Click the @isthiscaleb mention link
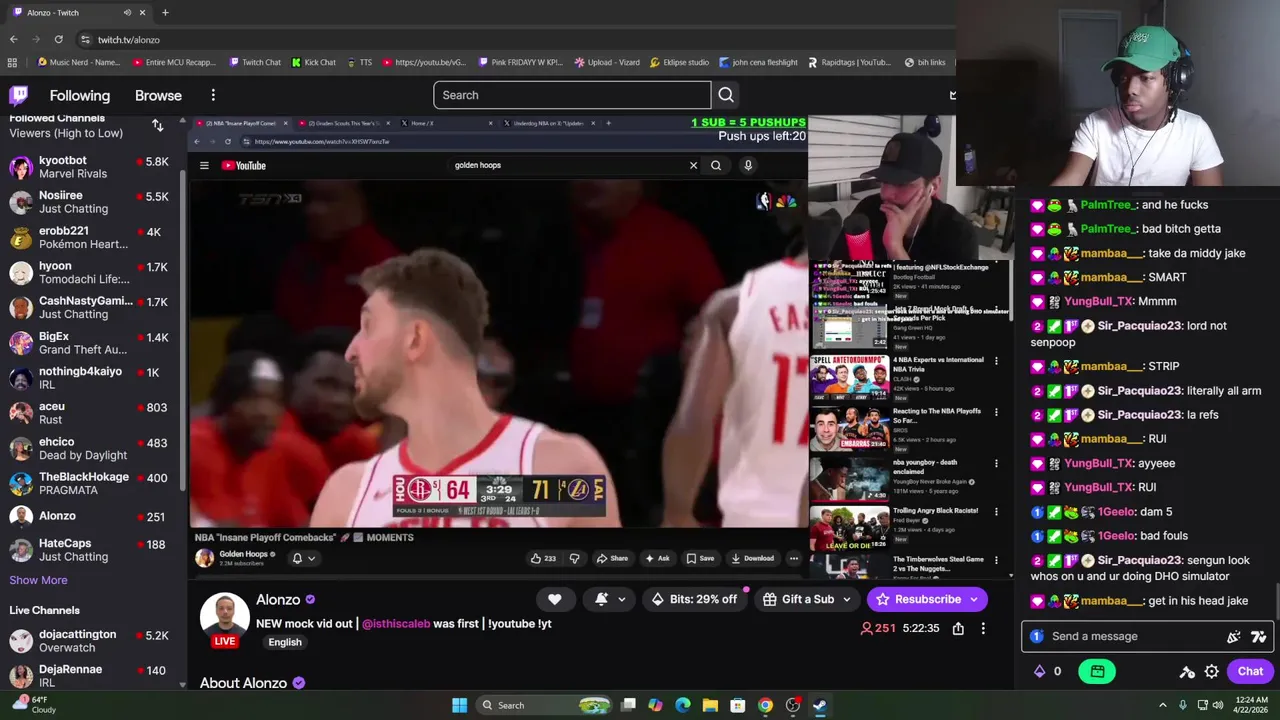1280x720 pixels. pos(396,623)
